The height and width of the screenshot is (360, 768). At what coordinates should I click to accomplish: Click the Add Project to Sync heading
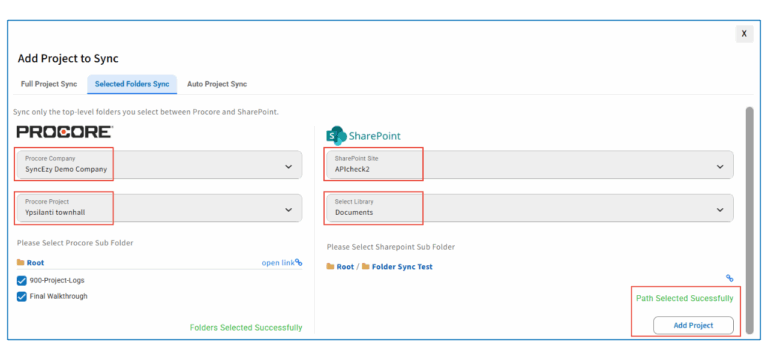click(x=68, y=59)
